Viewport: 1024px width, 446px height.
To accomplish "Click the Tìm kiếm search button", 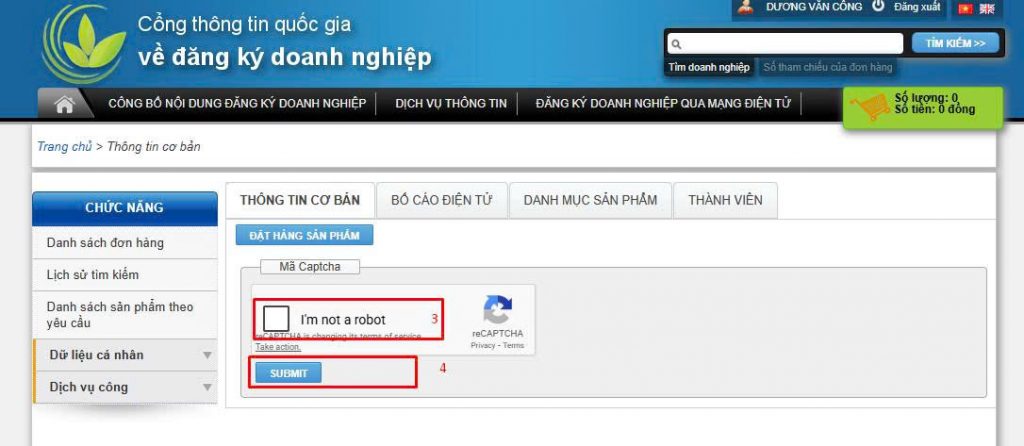I will 955,43.
